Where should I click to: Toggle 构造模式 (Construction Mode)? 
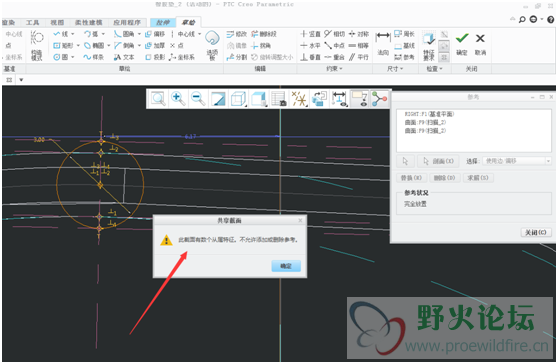pyautogui.click(x=37, y=46)
